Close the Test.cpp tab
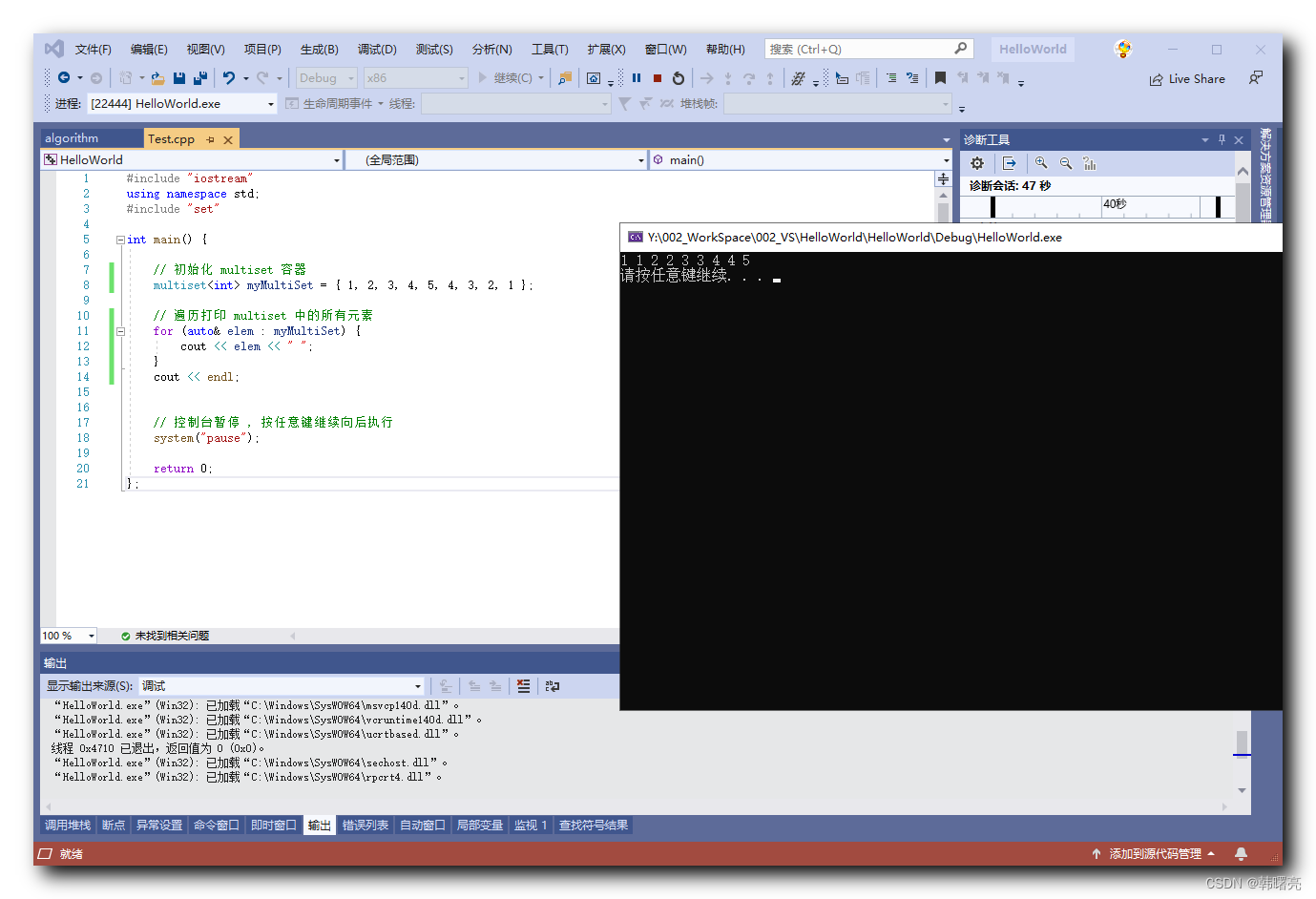This screenshot has width=1316, height=899. click(228, 139)
